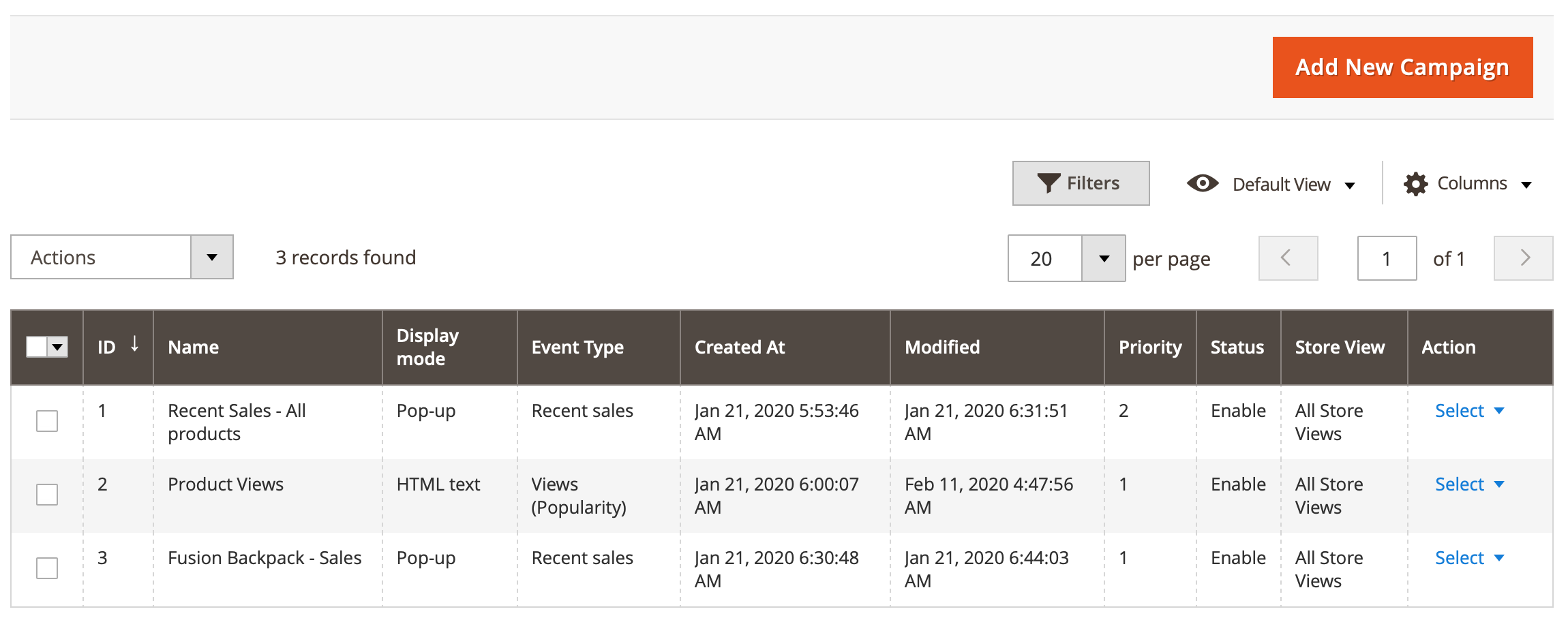Screen dimensions: 1568x620
Task: Sort by the Created At column
Action: [x=785, y=347]
